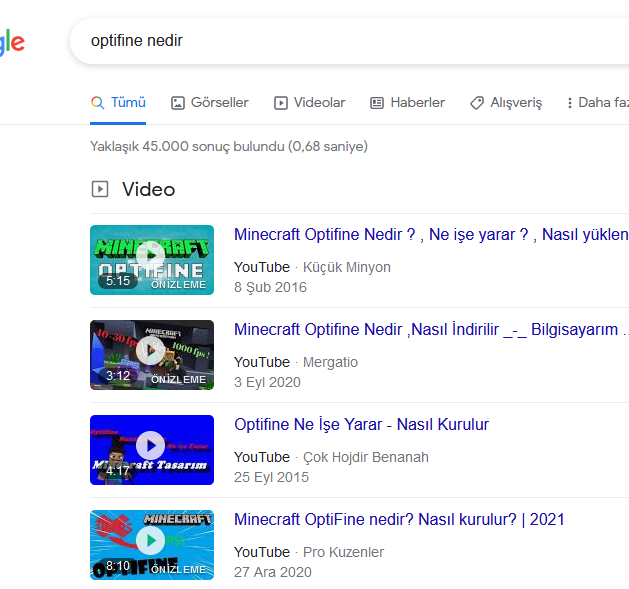
Task: Click ÖNİZLEME label on Pro Kuzenler thumbnail
Action: coord(179,569)
